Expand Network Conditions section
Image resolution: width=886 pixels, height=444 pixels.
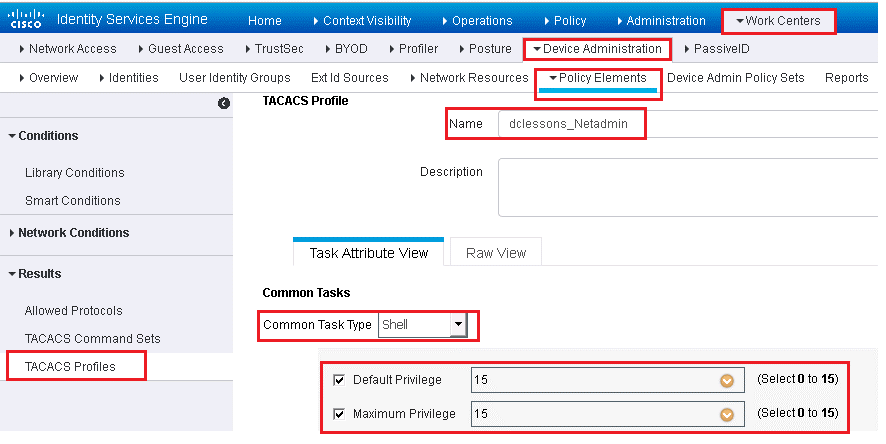click(x=69, y=233)
